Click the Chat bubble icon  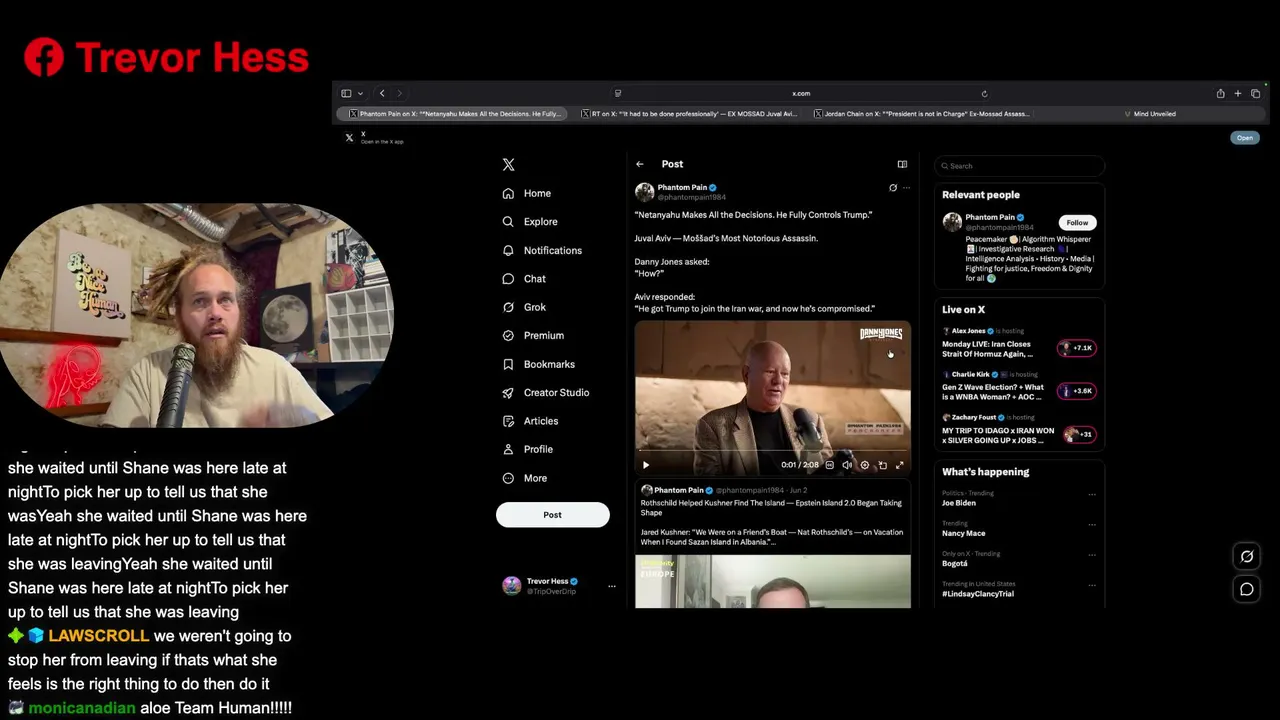point(508,279)
